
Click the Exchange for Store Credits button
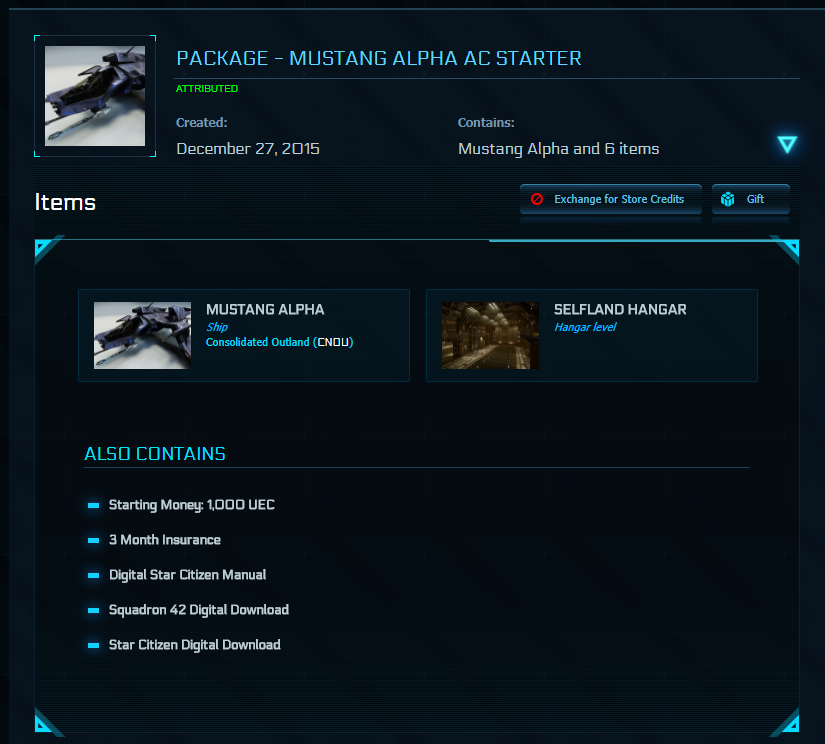point(610,199)
